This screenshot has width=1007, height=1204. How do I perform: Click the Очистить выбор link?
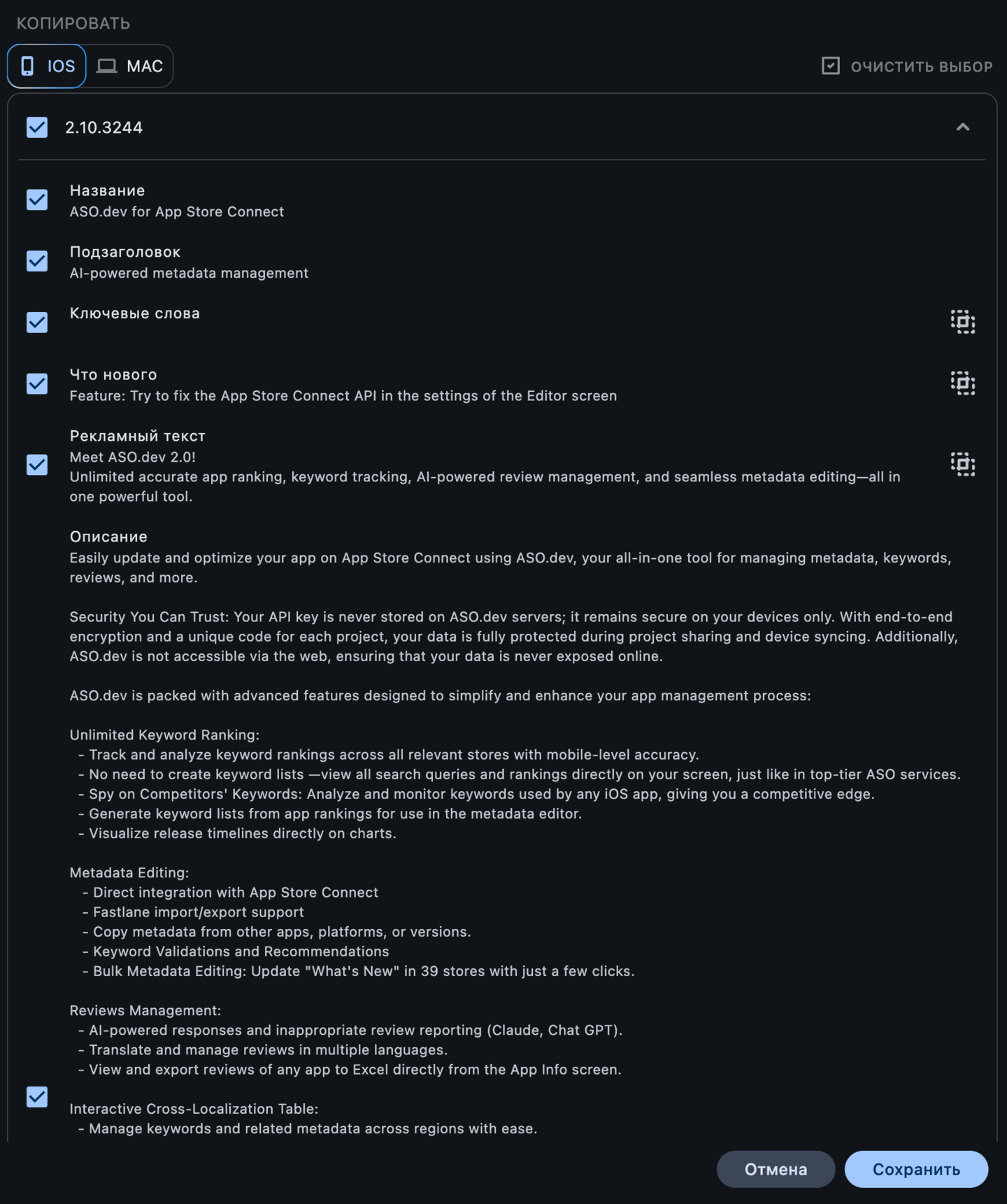(921, 67)
